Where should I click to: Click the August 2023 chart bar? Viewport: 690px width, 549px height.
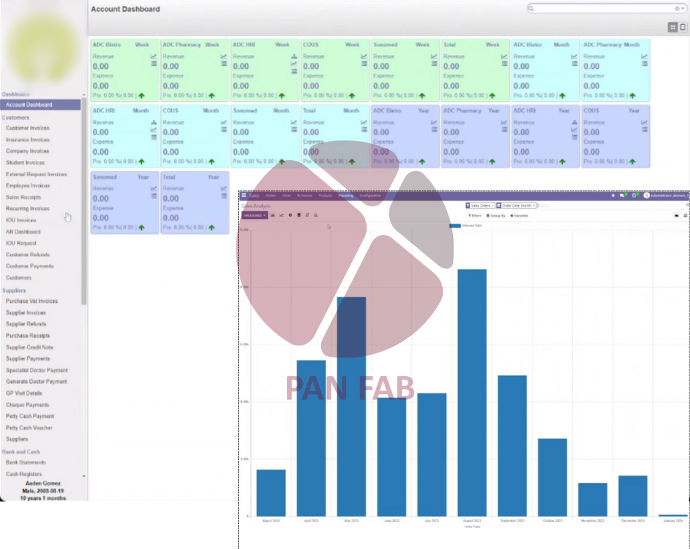pos(472,392)
